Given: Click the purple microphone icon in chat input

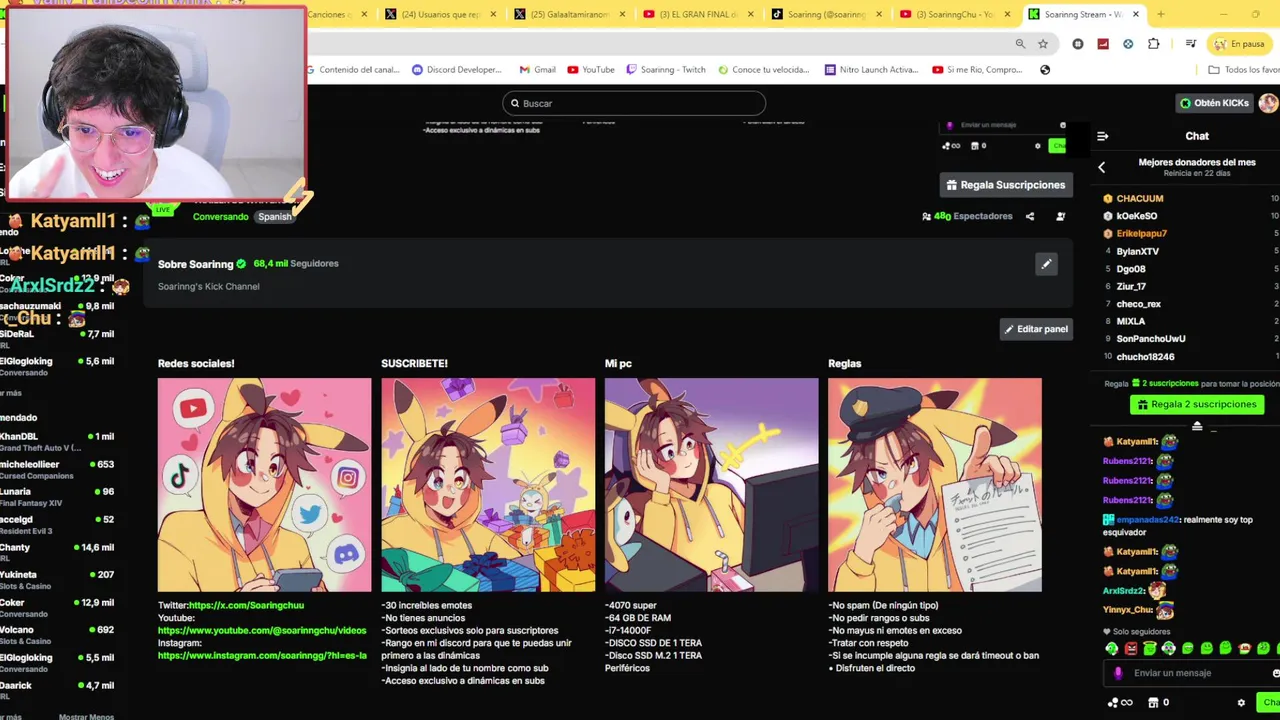Looking at the screenshot, I should coord(1118,673).
